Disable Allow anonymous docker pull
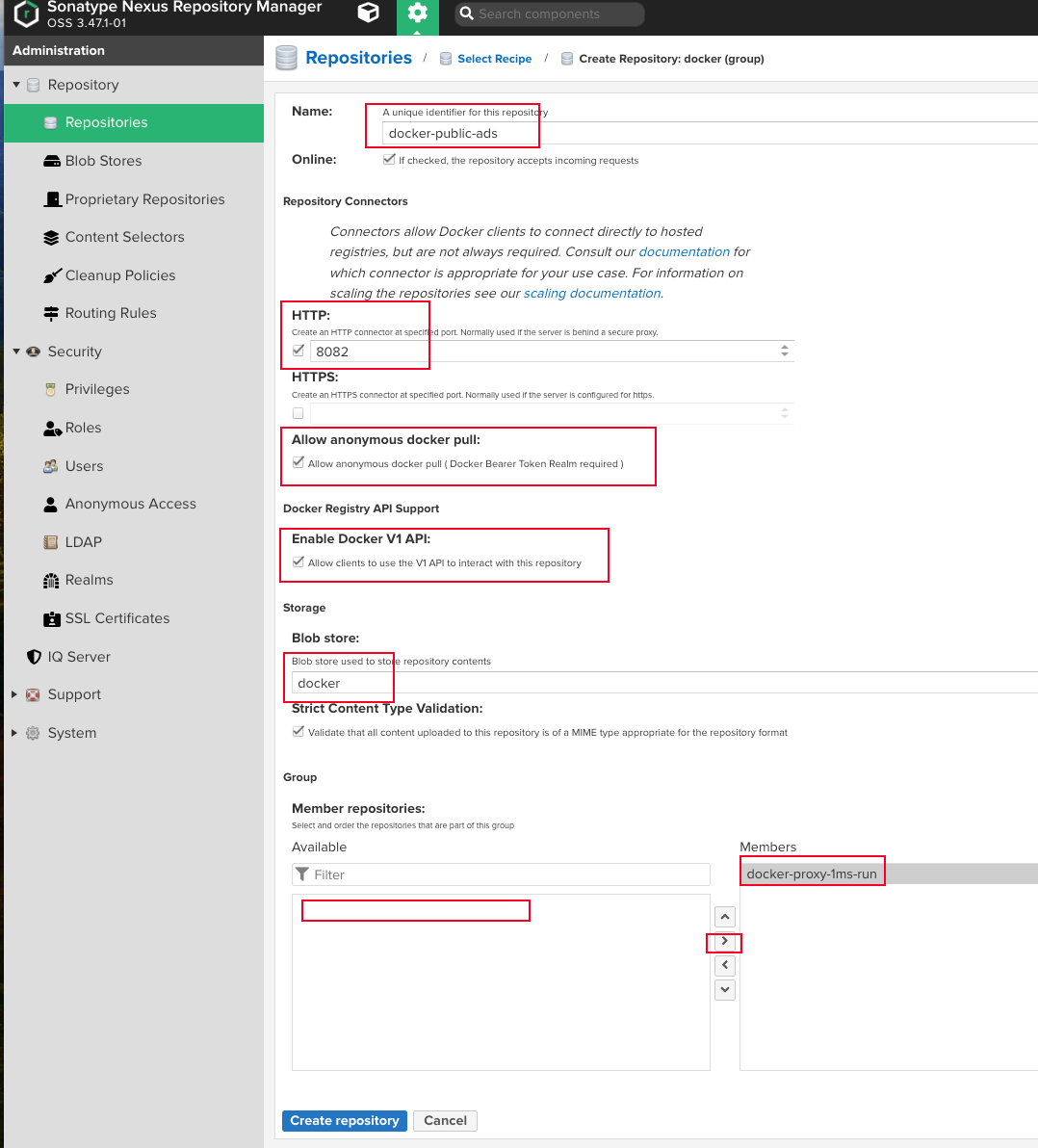This screenshot has width=1038, height=1148. [297, 461]
